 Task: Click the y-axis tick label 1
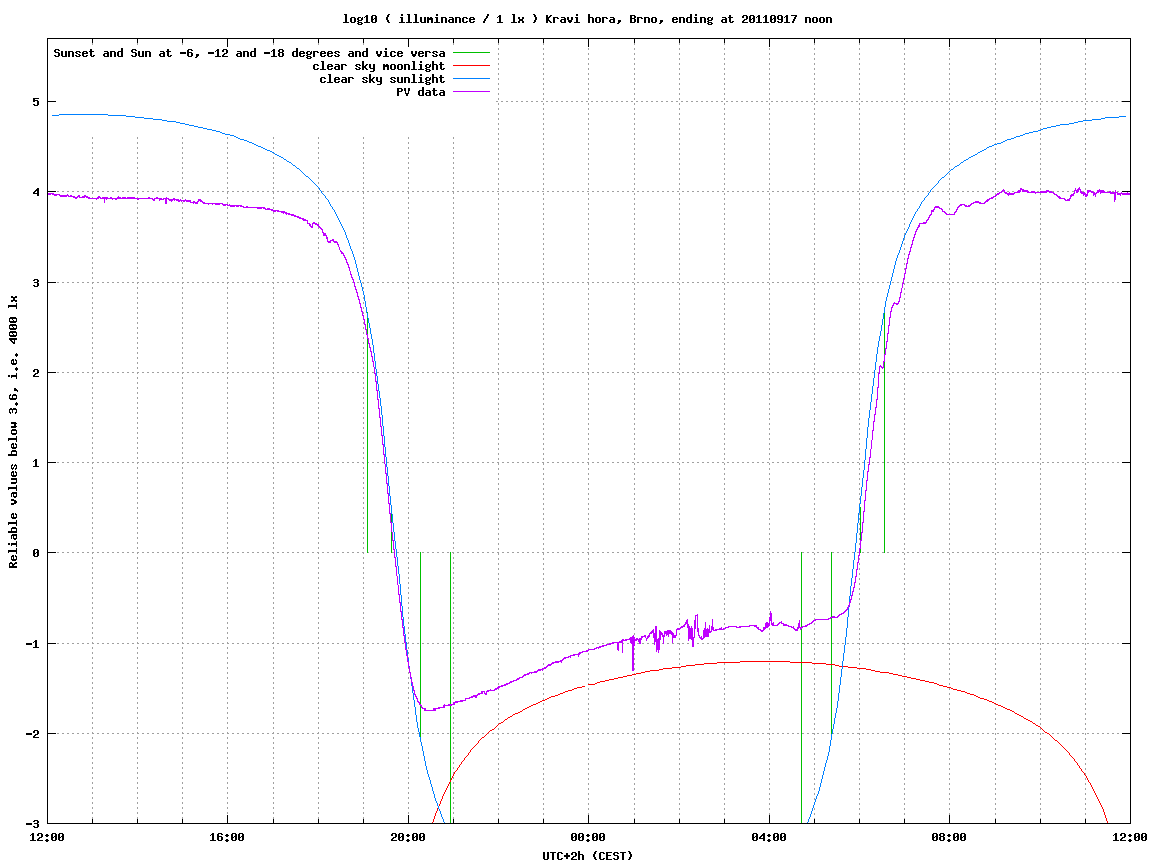point(36,463)
